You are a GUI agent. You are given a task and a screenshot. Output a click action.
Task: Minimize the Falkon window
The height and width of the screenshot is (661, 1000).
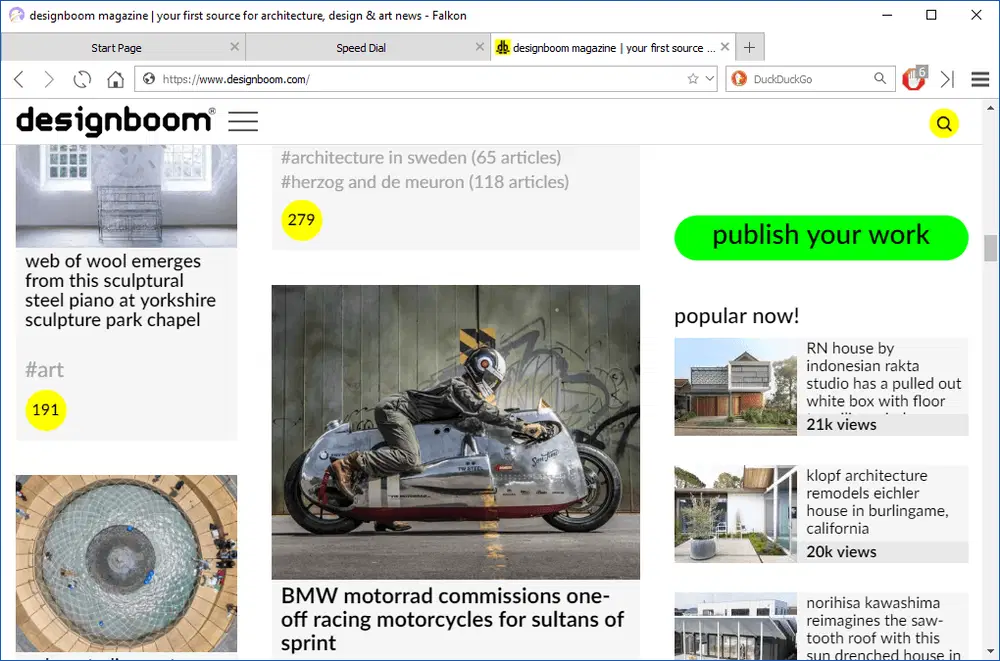[887, 15]
